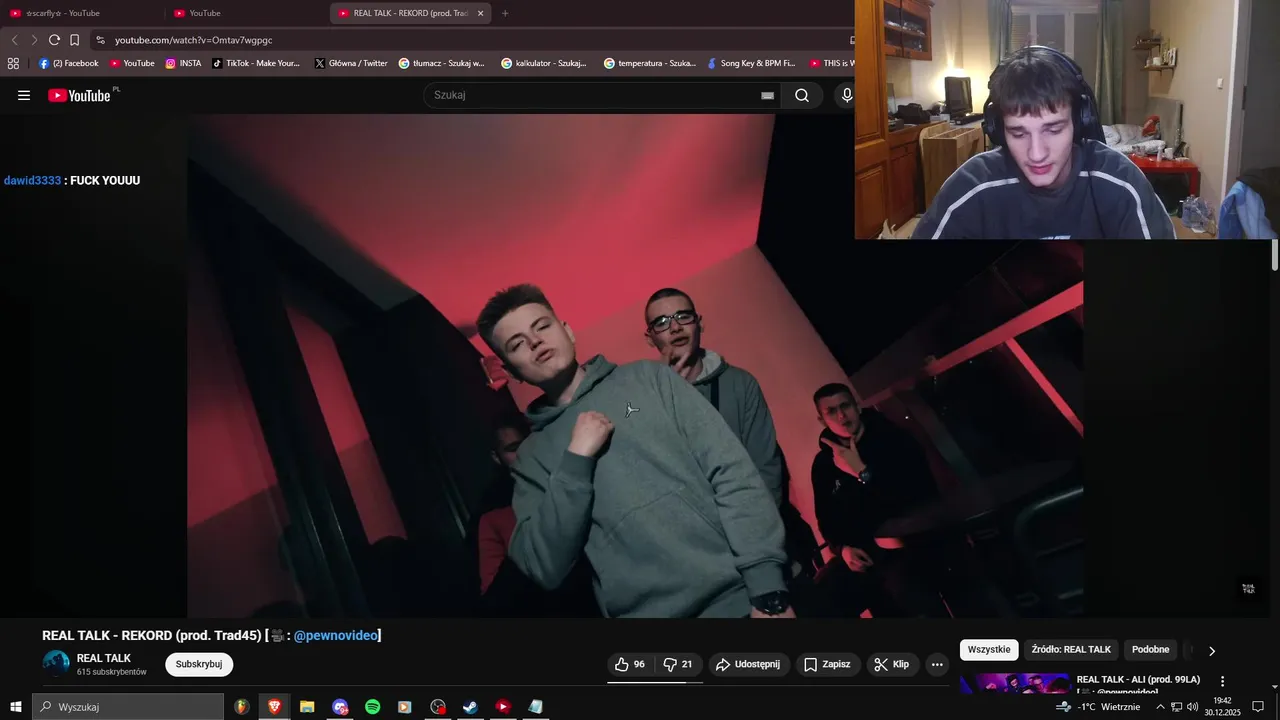
Task: Open the network tray icon
Action: [1176, 707]
